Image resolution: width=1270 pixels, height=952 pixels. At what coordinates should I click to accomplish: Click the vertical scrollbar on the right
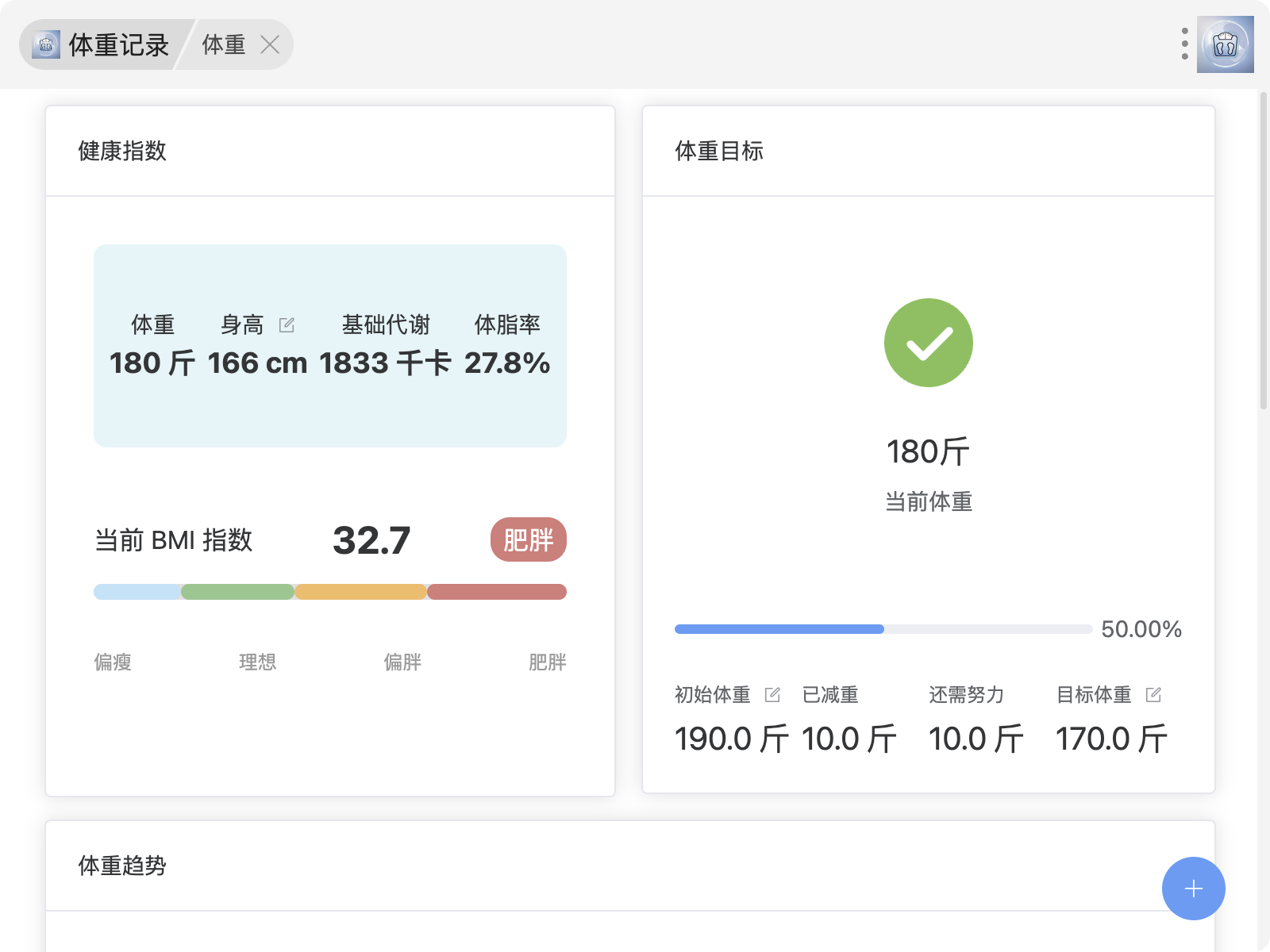click(x=1263, y=251)
